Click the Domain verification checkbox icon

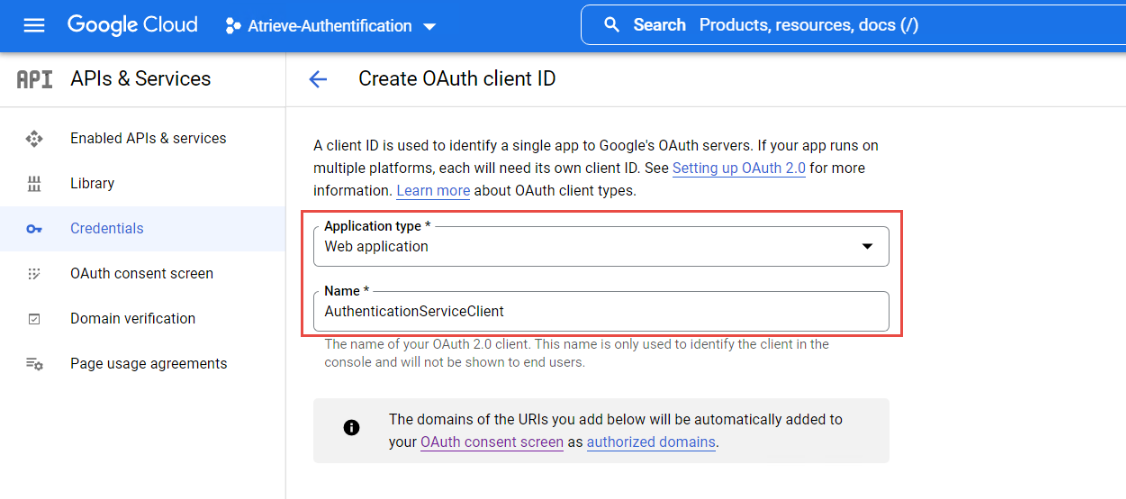tap(34, 319)
